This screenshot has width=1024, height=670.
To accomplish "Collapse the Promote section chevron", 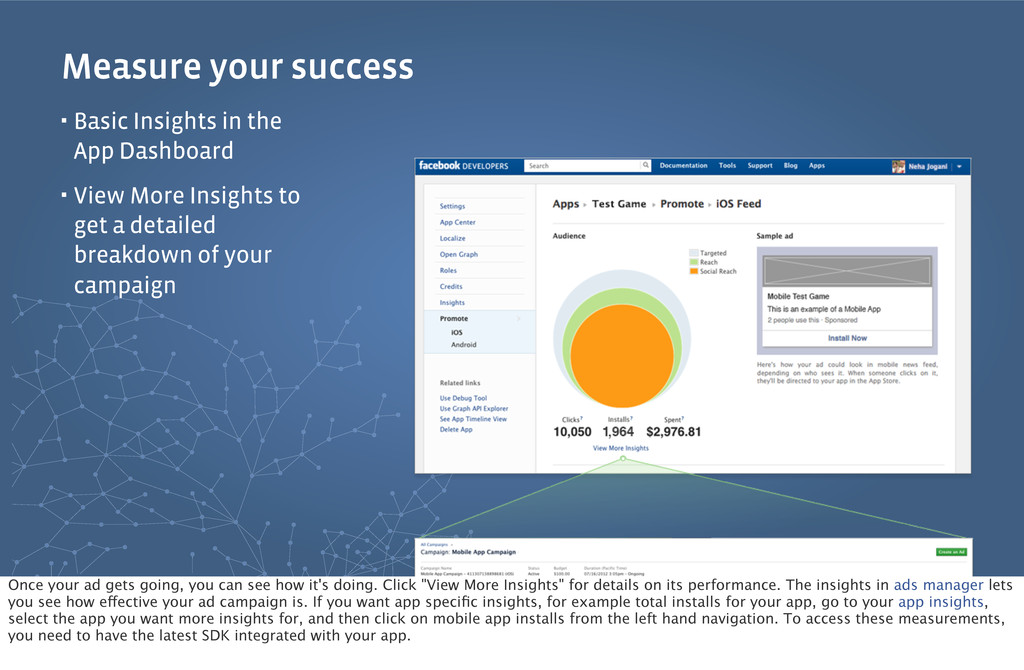I will point(519,319).
